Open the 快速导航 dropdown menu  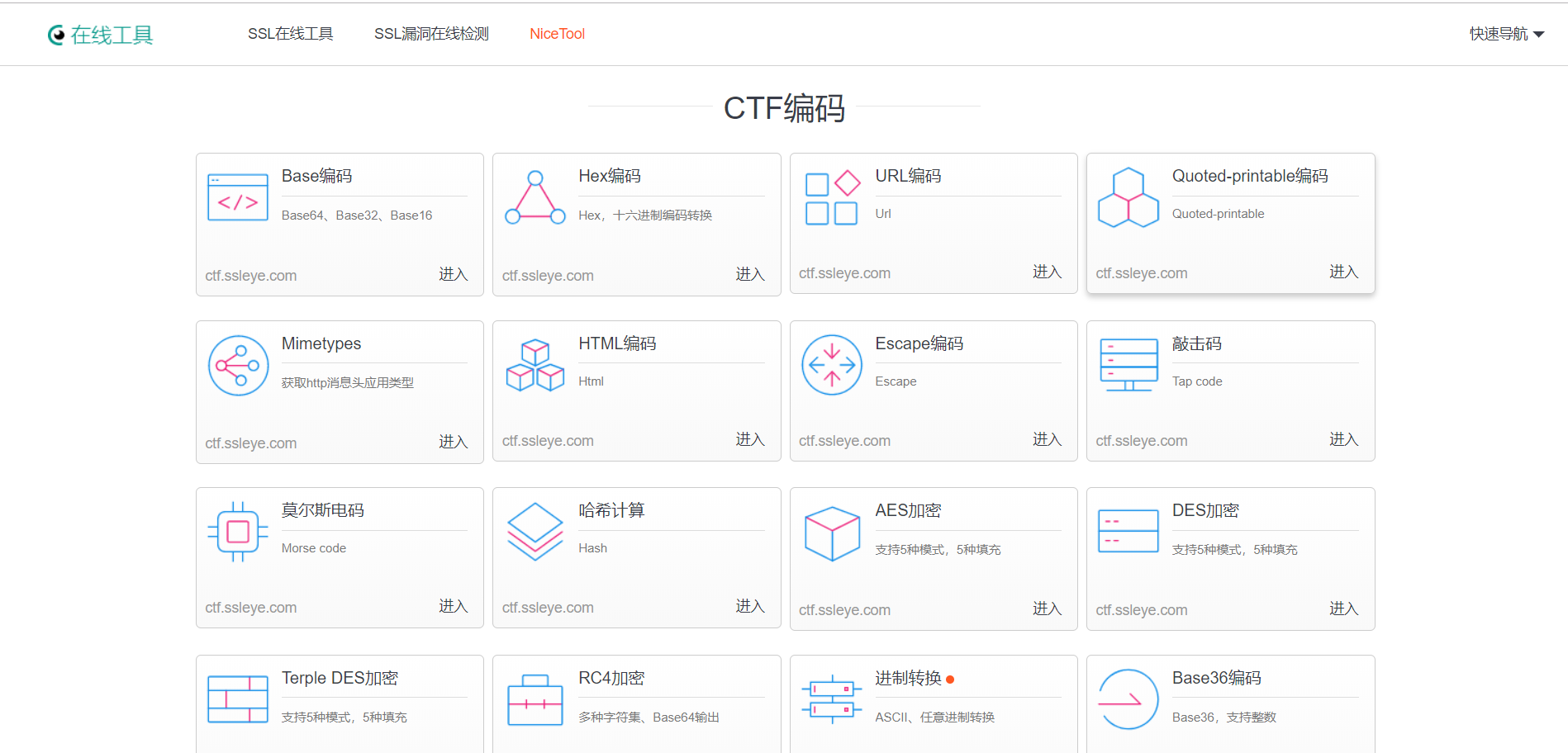[1507, 34]
